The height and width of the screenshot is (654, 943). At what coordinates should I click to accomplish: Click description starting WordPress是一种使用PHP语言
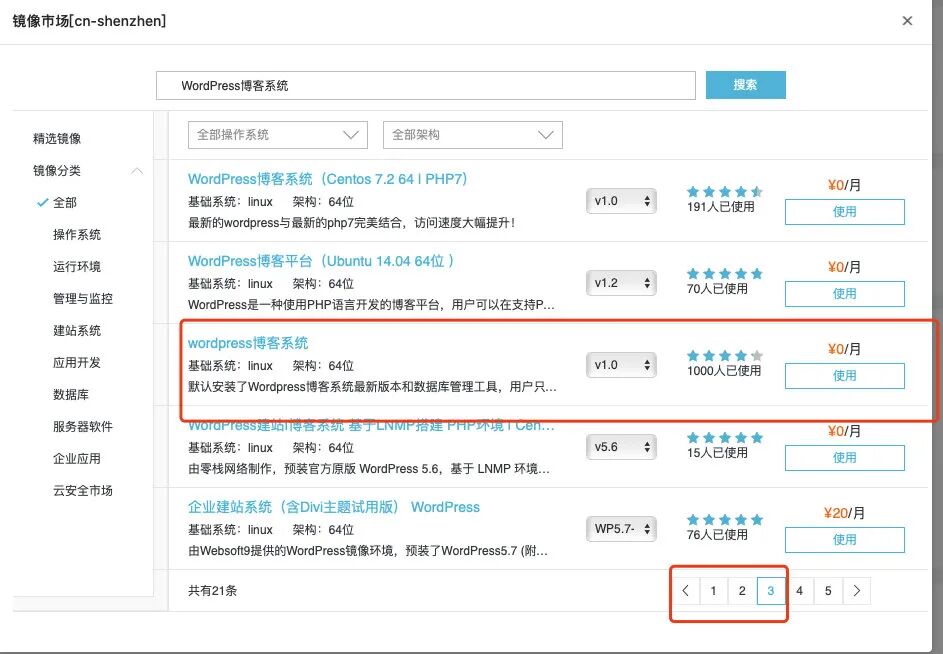click(371, 304)
